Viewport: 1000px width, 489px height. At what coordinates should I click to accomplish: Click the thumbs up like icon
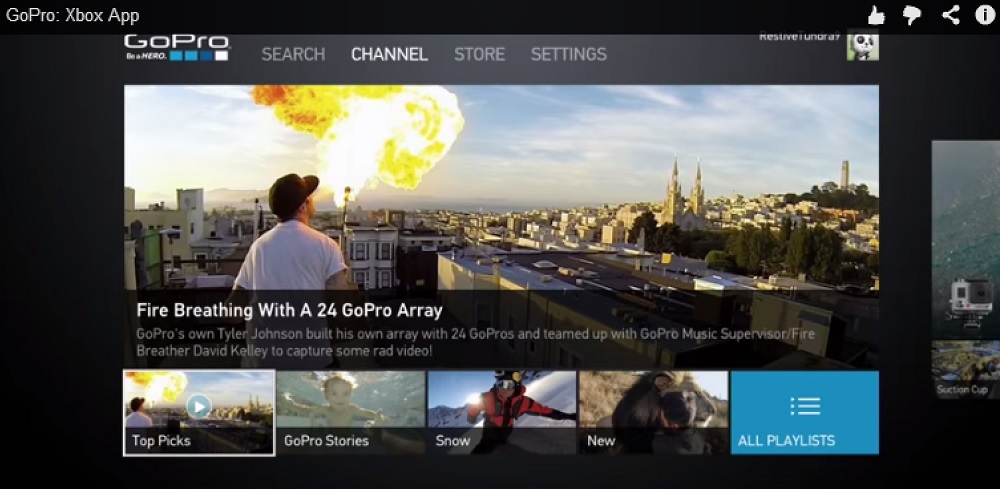click(x=876, y=15)
